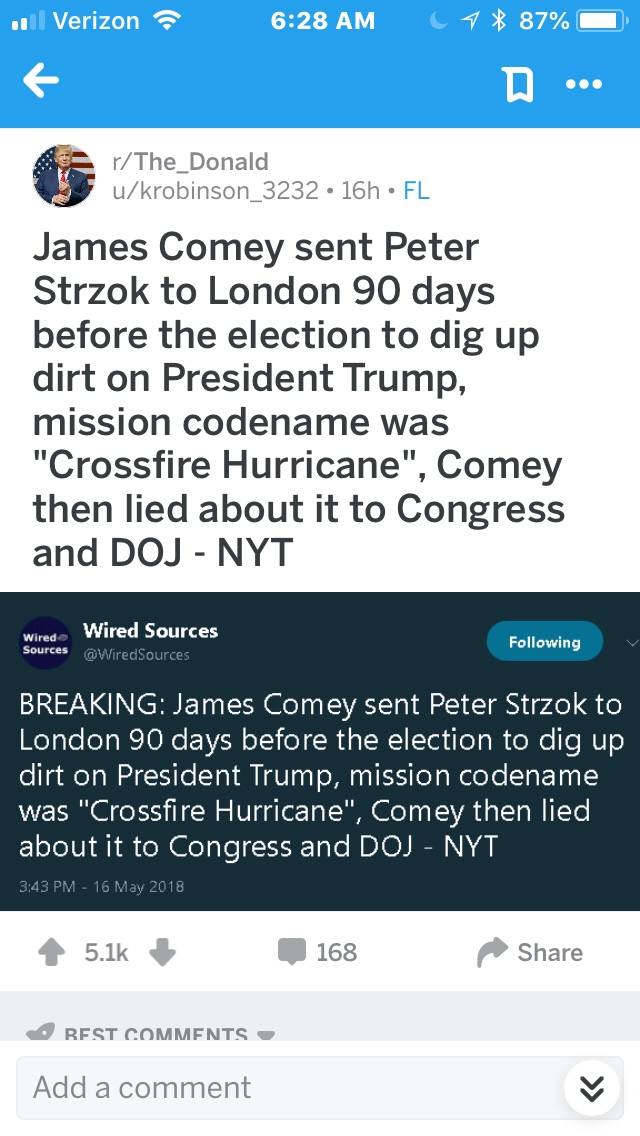The image size is (640, 1136).
Task: Expand the tweet options chevron
Action: (630, 642)
